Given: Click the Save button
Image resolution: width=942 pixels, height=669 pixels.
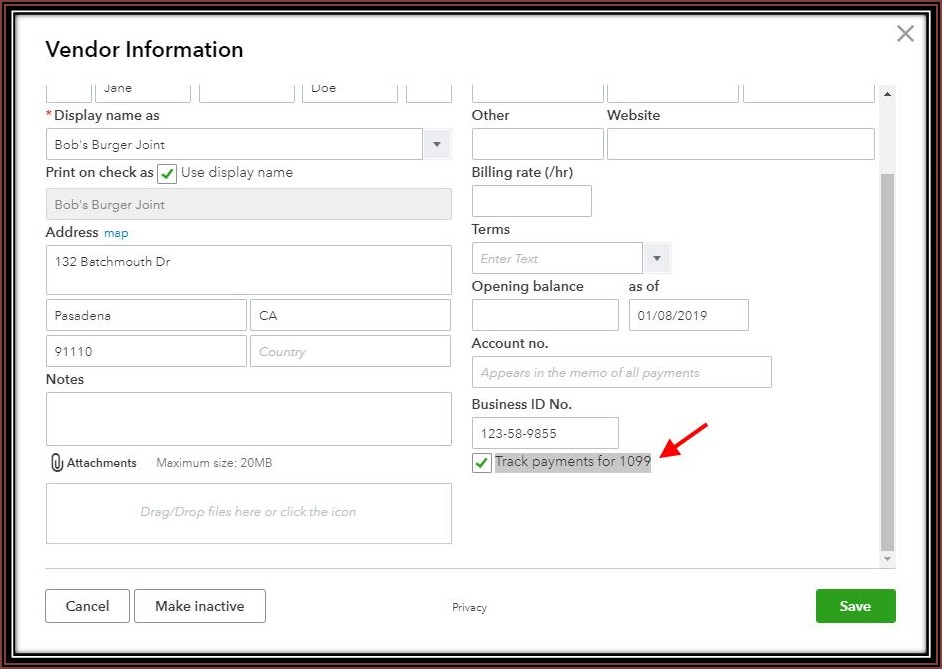Looking at the screenshot, I should 855,606.
